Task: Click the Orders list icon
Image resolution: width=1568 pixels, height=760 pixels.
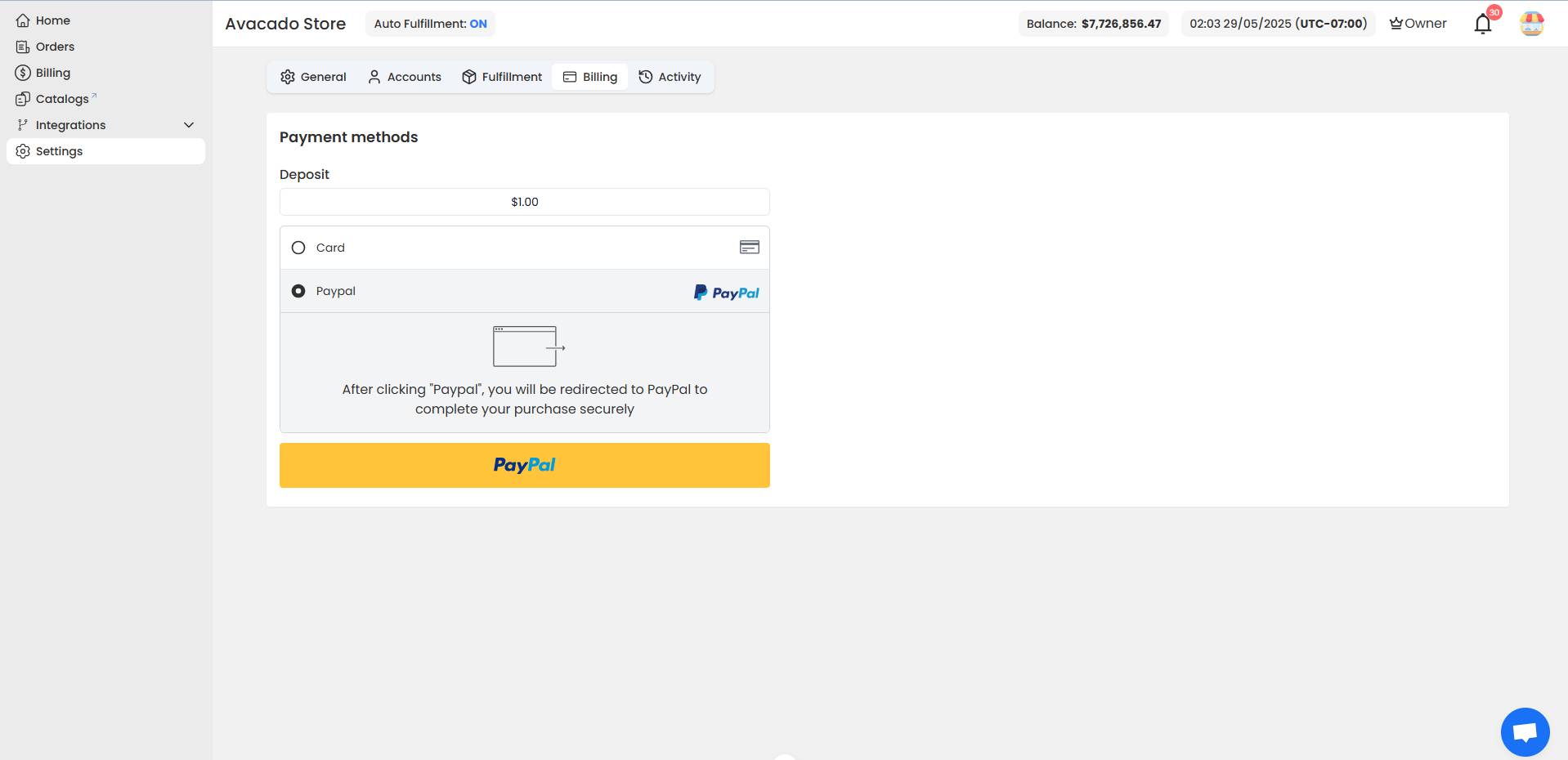Action: (23, 47)
